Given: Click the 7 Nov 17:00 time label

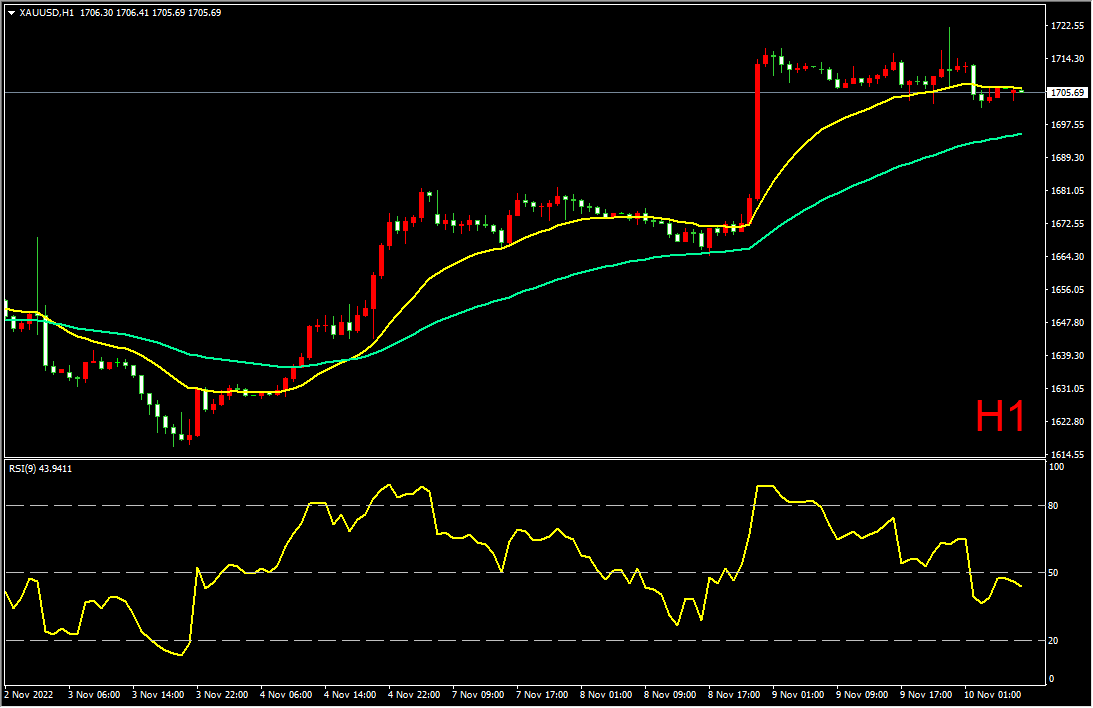Looking at the screenshot, I should click(x=542, y=695).
